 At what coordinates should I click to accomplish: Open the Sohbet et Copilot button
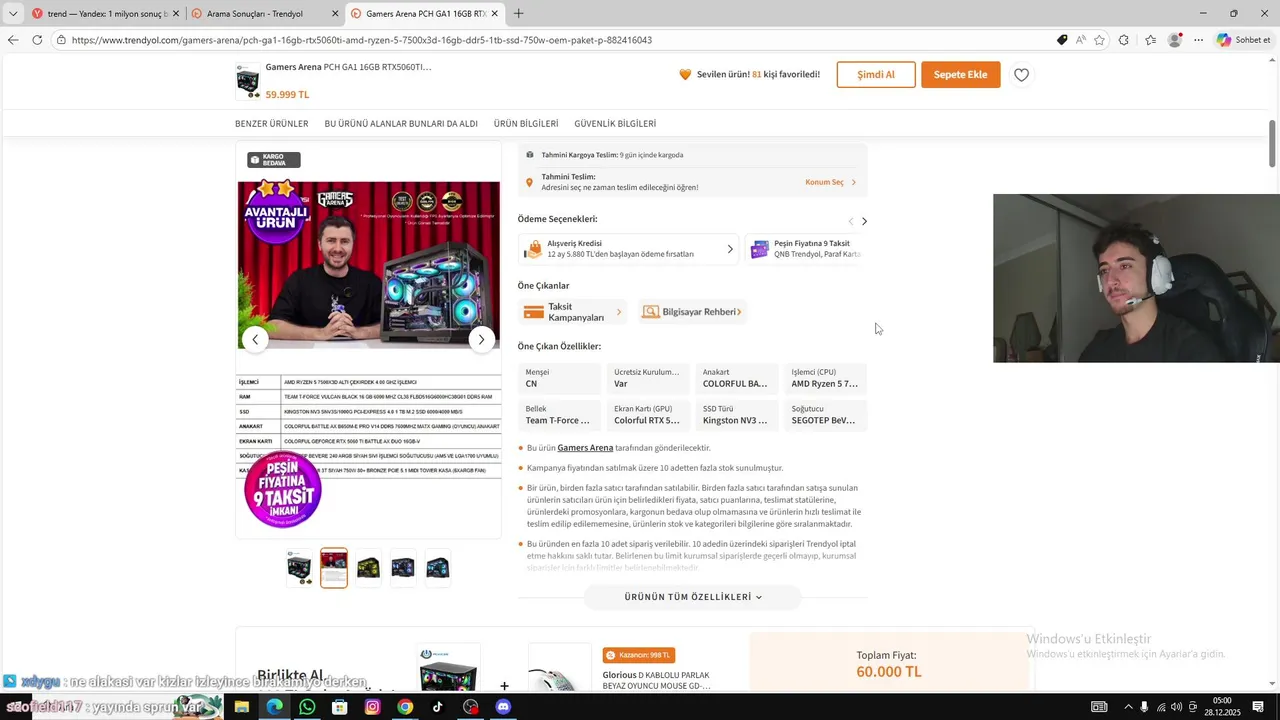coord(1244,40)
